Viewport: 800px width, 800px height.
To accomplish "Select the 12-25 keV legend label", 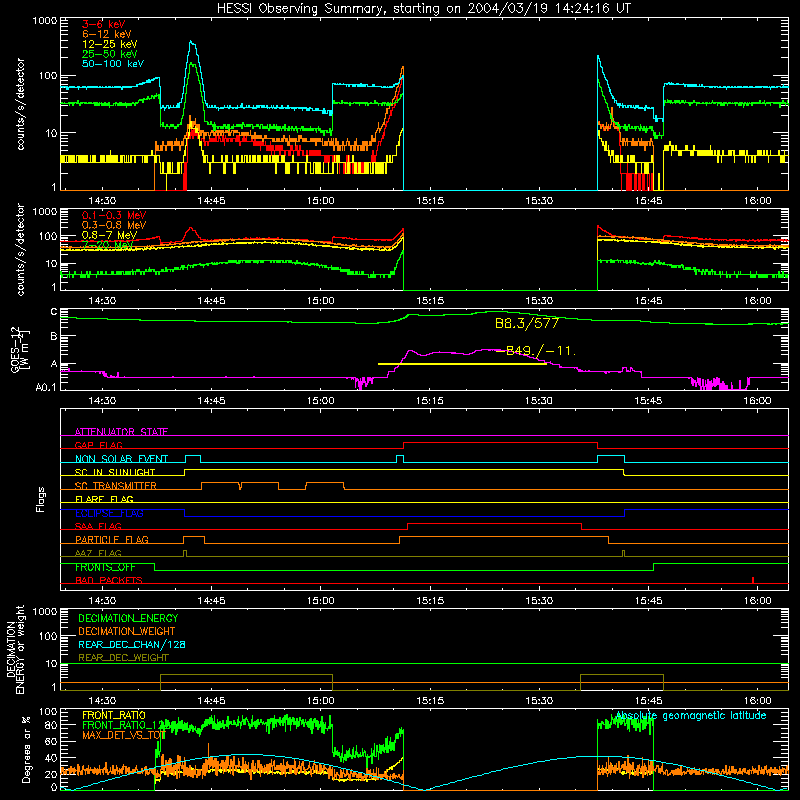I will [110, 44].
